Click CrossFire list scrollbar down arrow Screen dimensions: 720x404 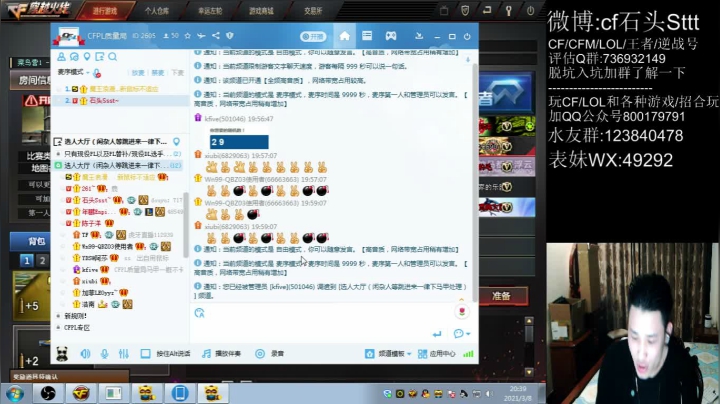[529, 372]
